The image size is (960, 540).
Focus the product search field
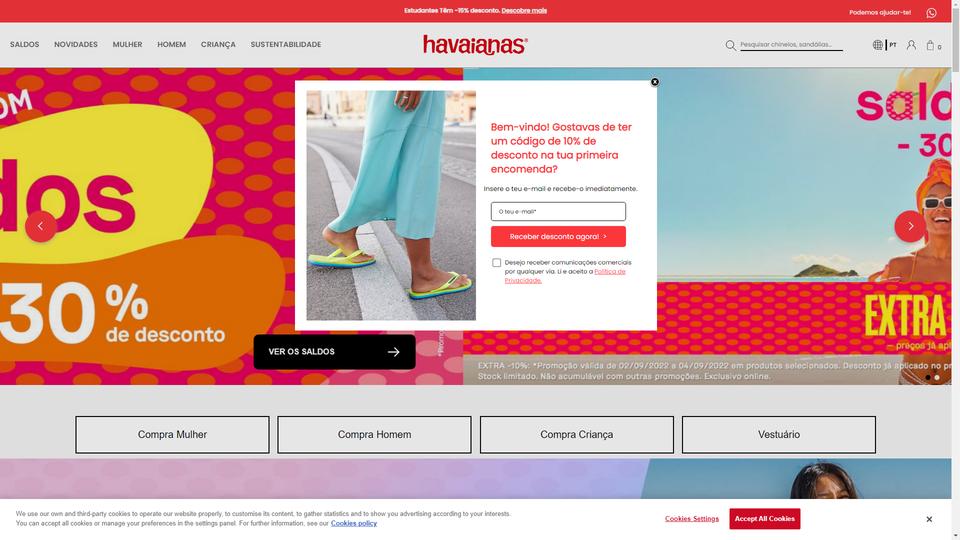pyautogui.click(x=791, y=45)
